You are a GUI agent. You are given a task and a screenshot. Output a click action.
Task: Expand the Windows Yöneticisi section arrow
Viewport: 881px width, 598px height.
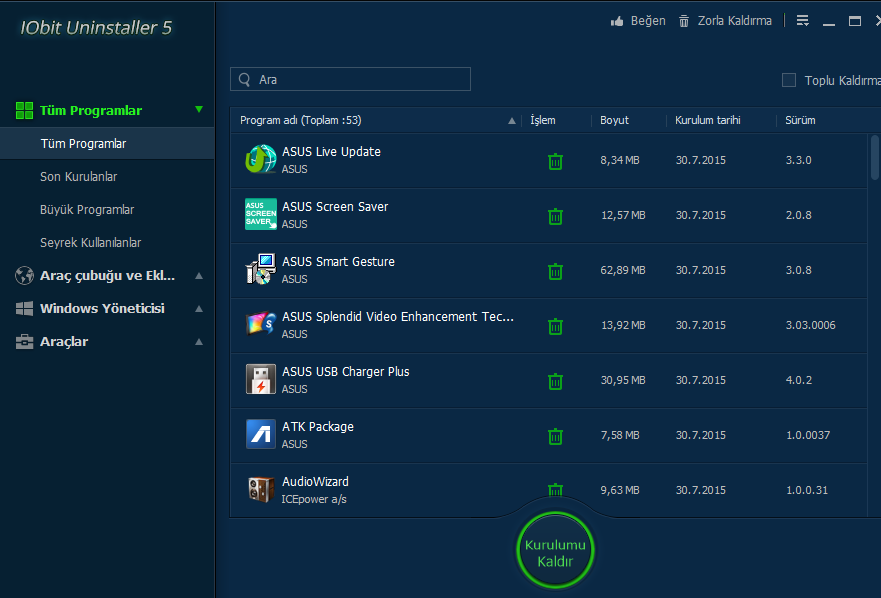coord(199,309)
